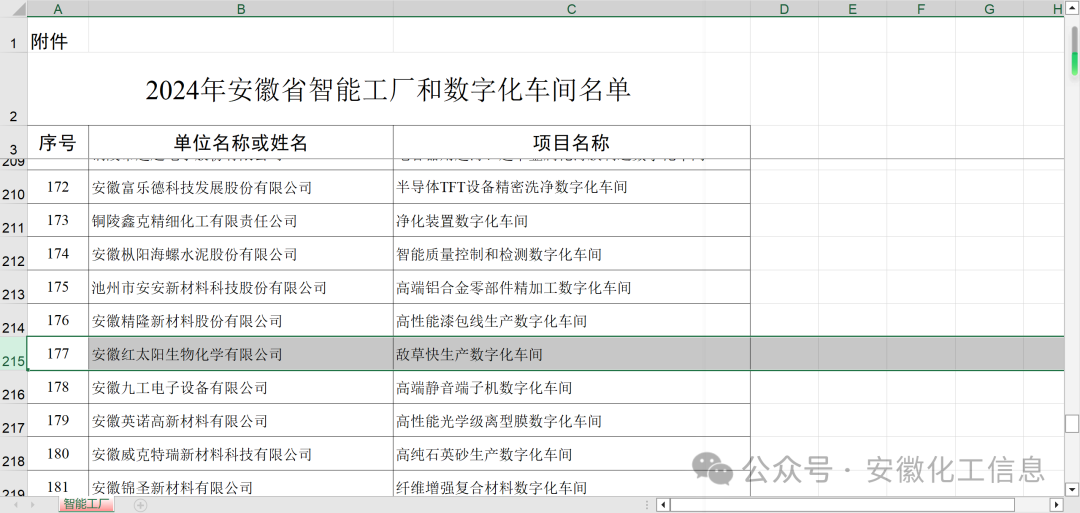Select row 213 header
Viewport: 1080px width, 513px height.
(13, 287)
